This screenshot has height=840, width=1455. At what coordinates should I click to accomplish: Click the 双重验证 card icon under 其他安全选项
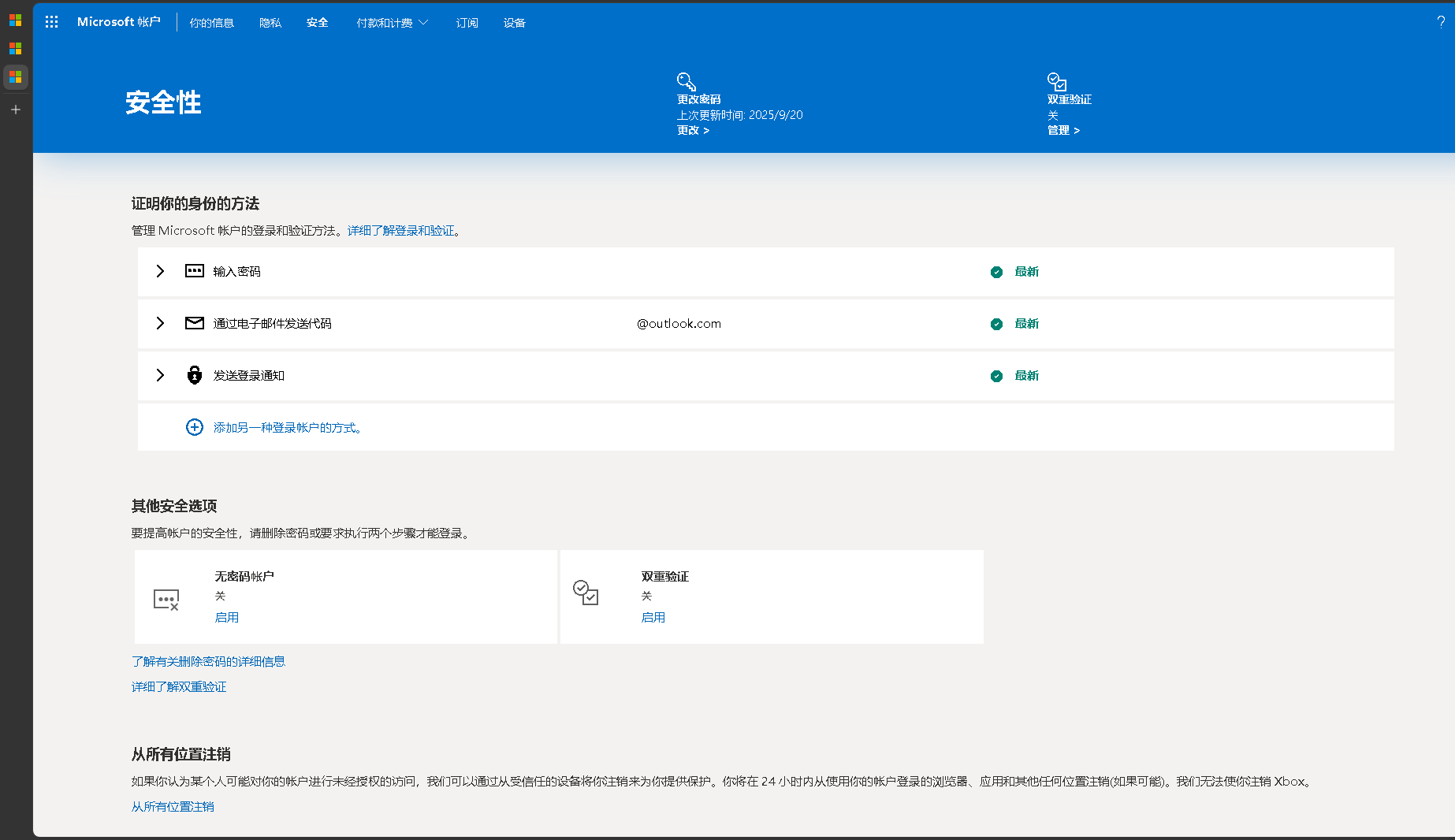(x=586, y=593)
